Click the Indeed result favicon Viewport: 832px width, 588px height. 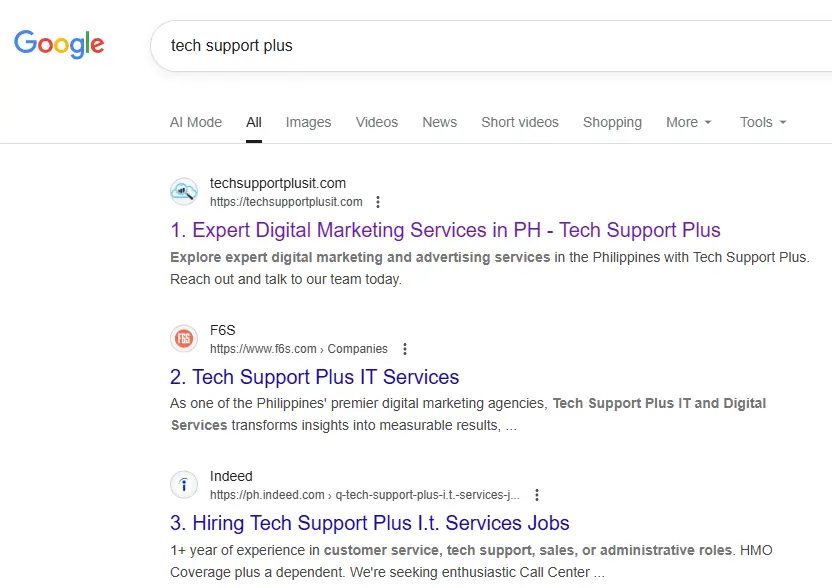click(x=184, y=484)
